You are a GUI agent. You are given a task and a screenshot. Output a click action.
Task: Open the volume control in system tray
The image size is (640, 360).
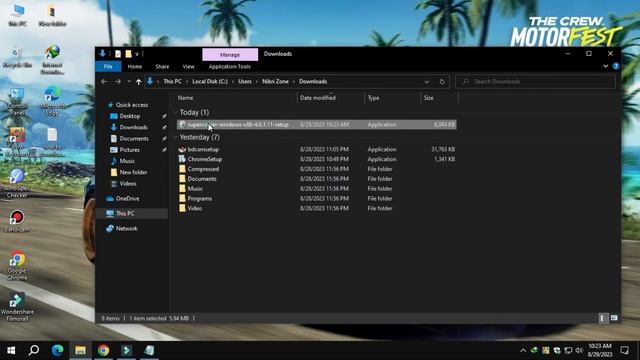pyautogui.click(x=579, y=350)
